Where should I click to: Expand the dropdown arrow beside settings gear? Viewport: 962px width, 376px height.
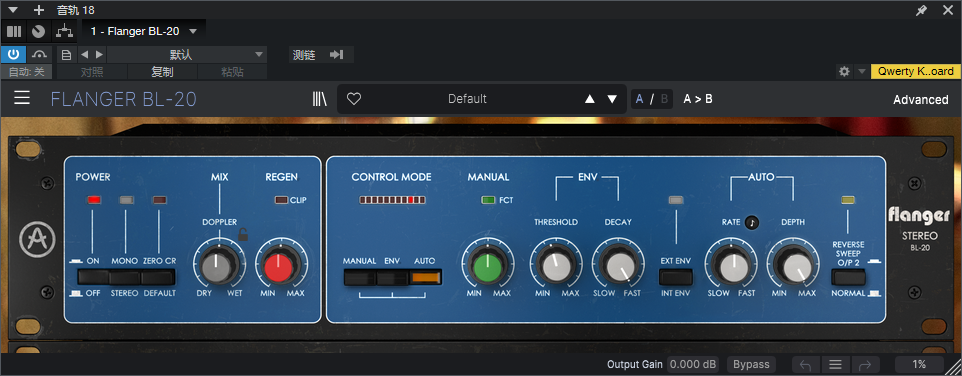coord(861,71)
